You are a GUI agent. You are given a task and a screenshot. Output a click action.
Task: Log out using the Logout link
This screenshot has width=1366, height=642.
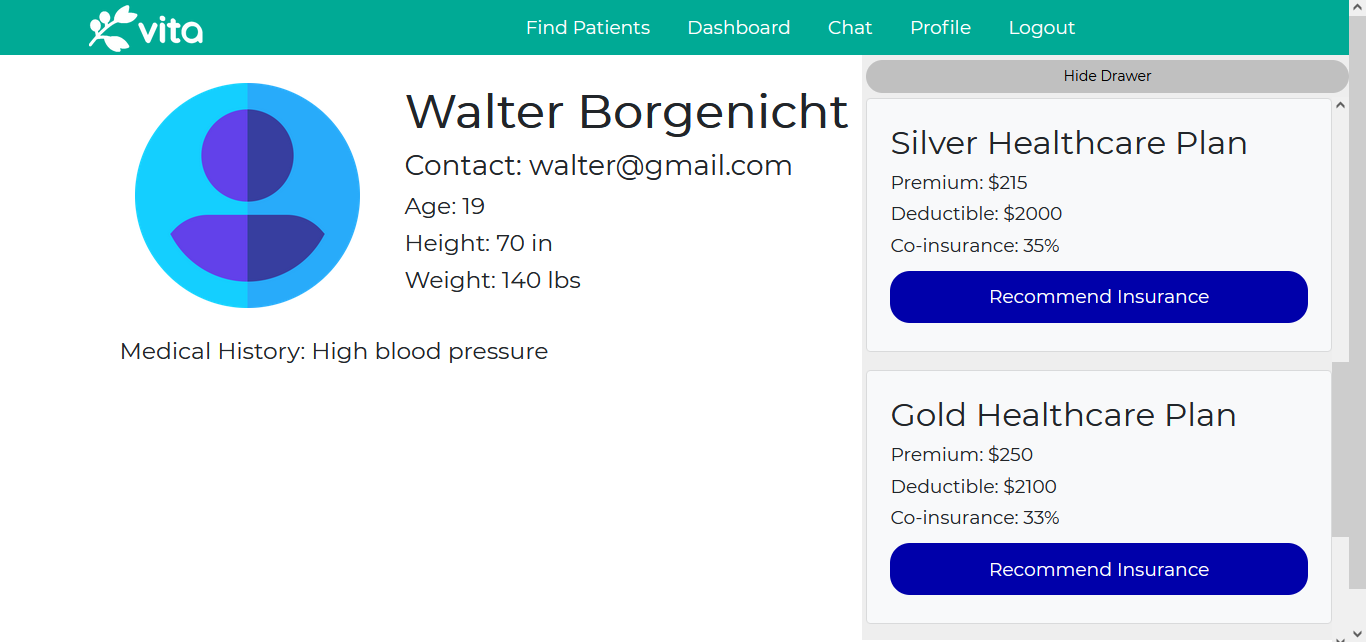[1042, 28]
